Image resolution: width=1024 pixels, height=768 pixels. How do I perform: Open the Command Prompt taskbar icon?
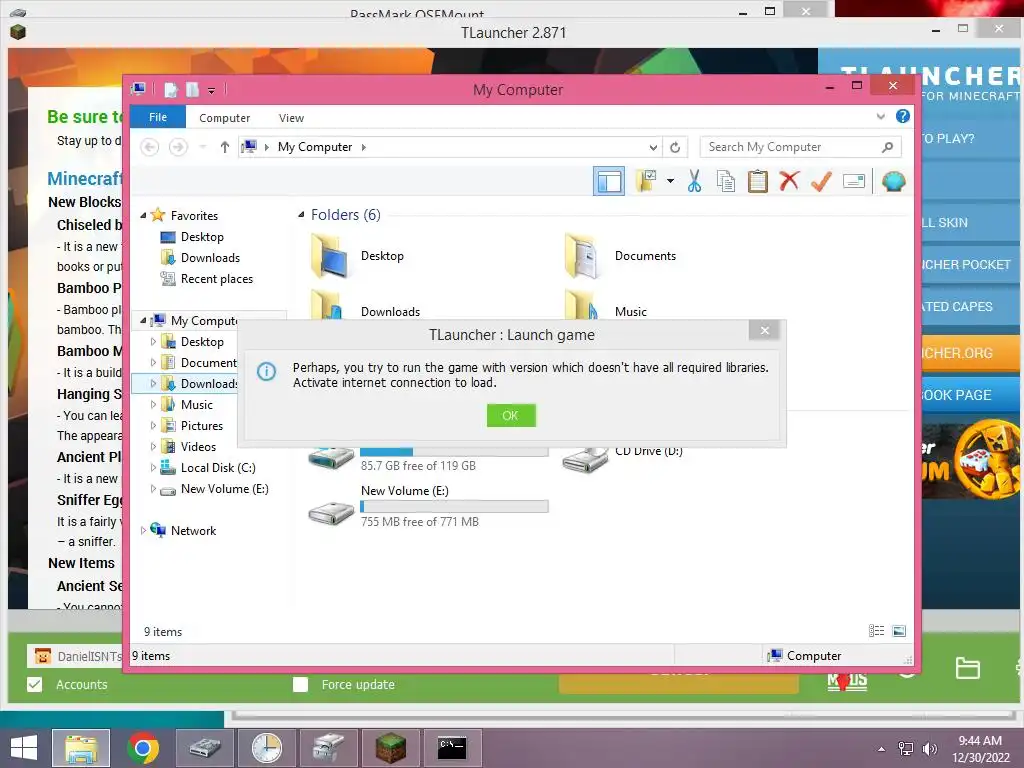[x=452, y=748]
